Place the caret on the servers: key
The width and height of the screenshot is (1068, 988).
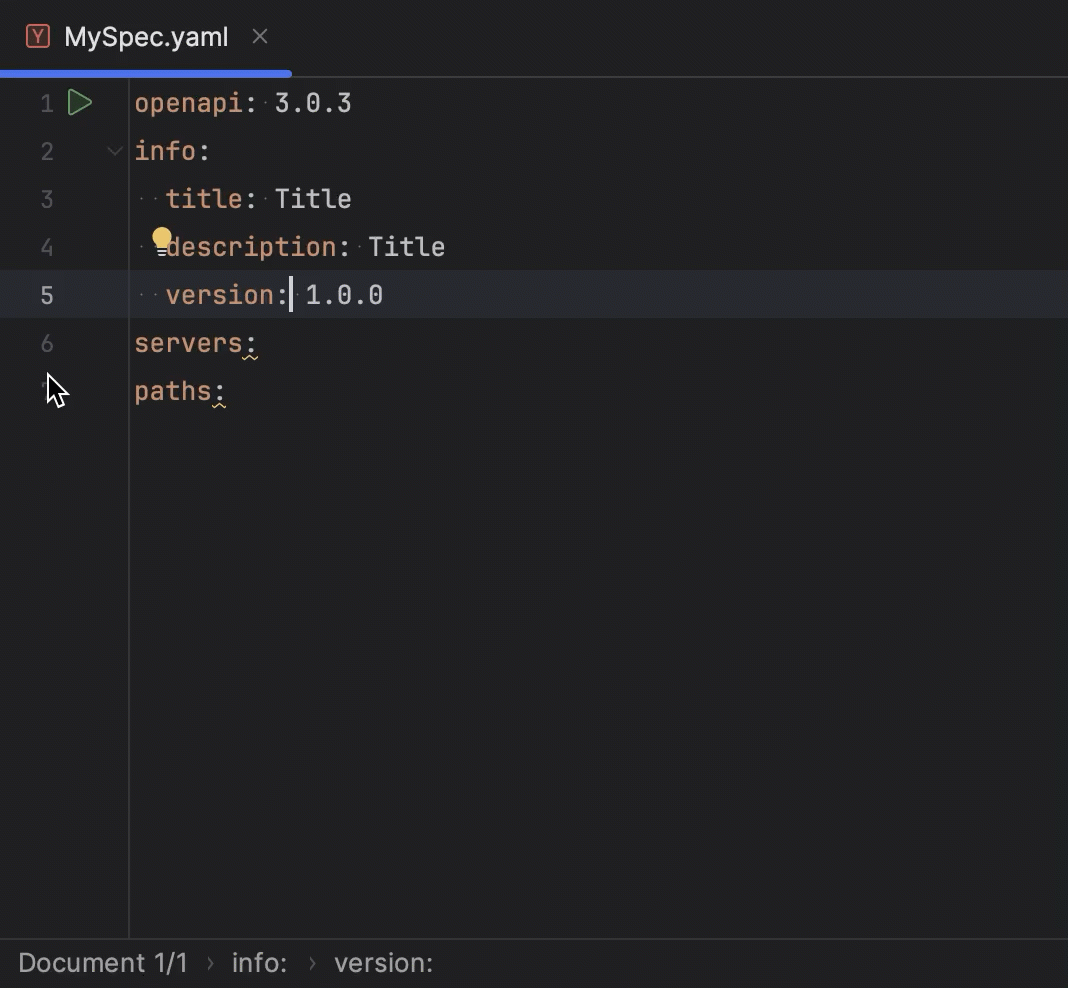(190, 343)
